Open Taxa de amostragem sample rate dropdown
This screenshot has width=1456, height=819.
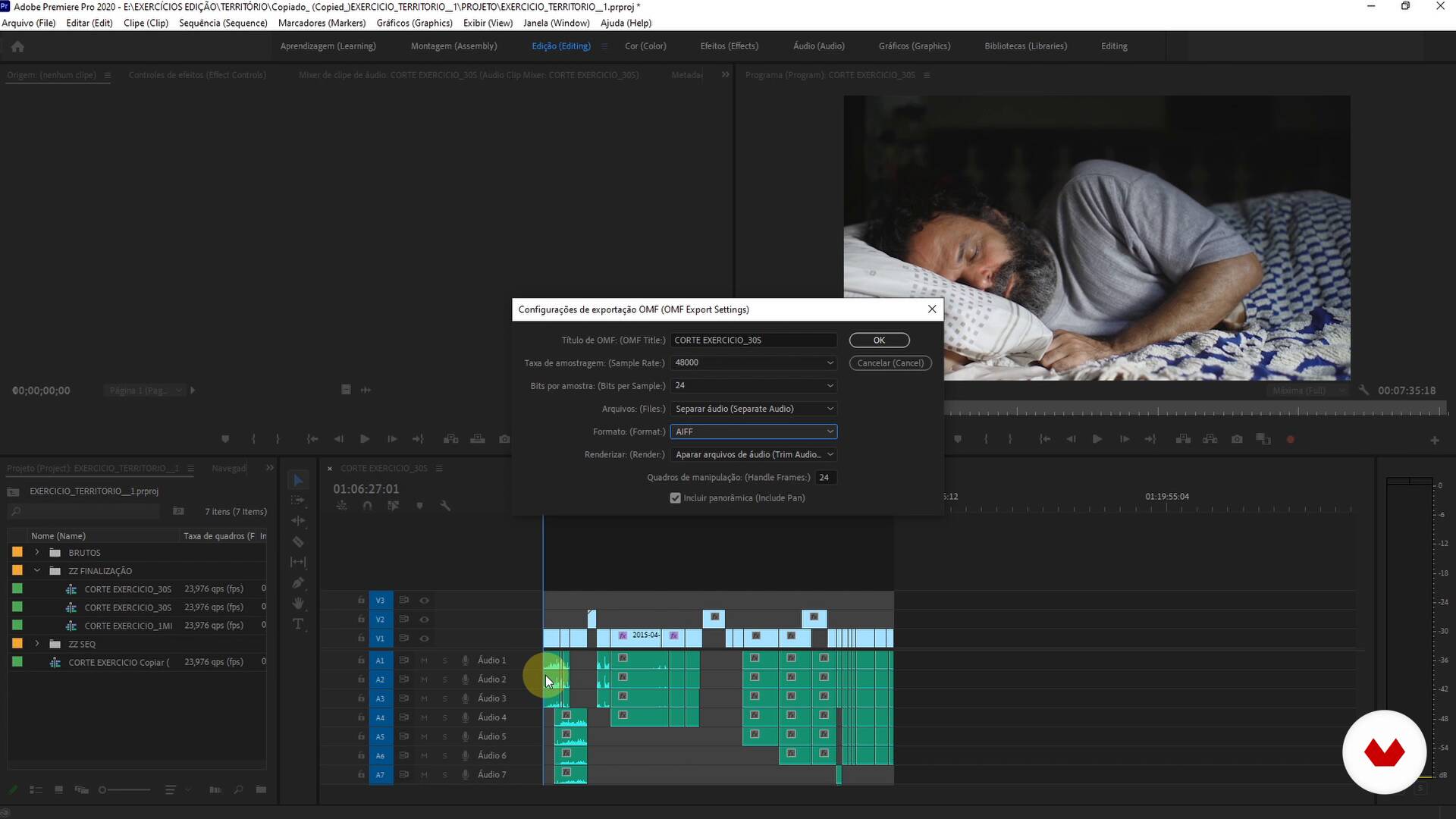point(753,362)
